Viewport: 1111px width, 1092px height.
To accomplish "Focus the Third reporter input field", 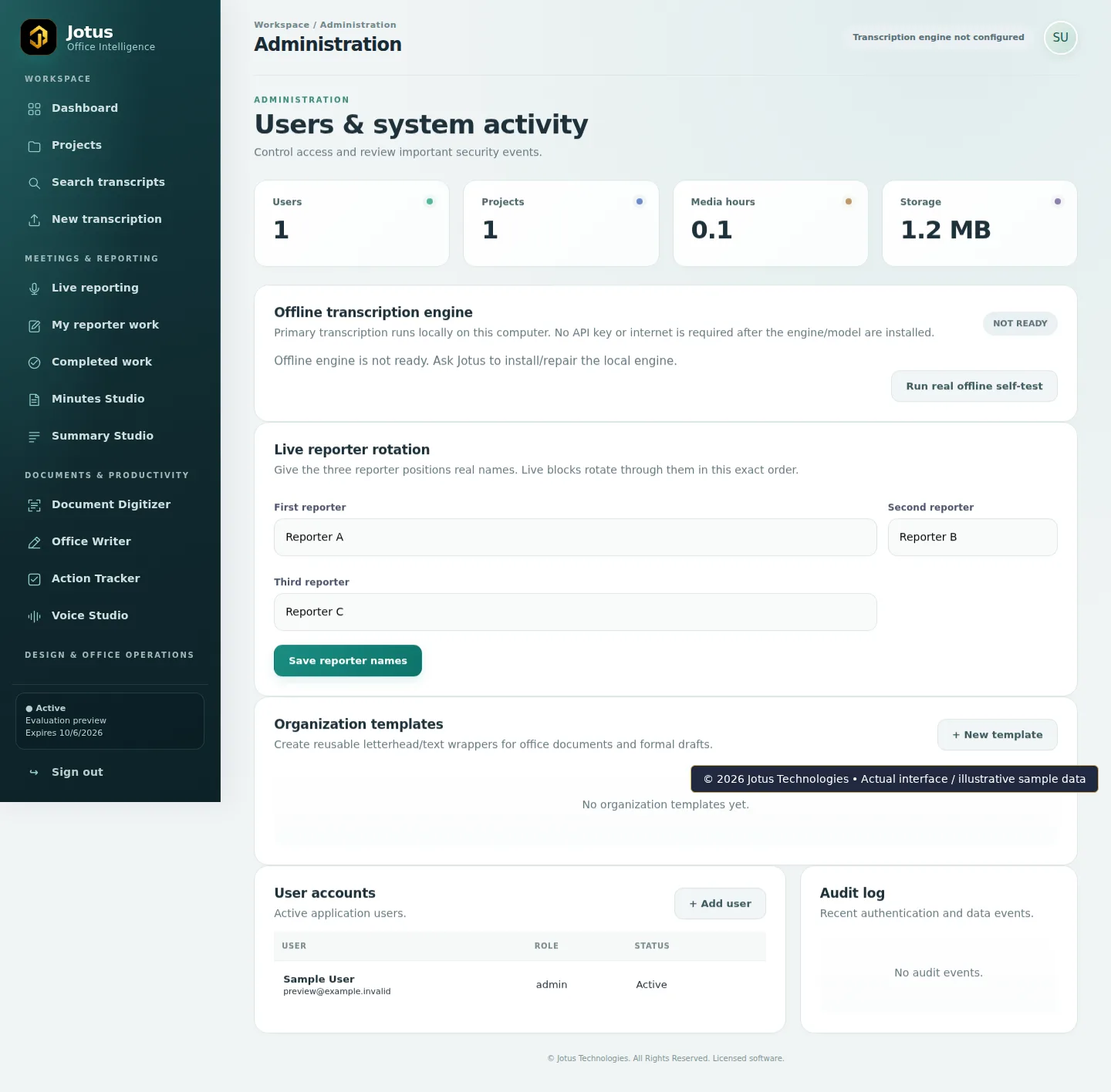I will (x=575, y=612).
